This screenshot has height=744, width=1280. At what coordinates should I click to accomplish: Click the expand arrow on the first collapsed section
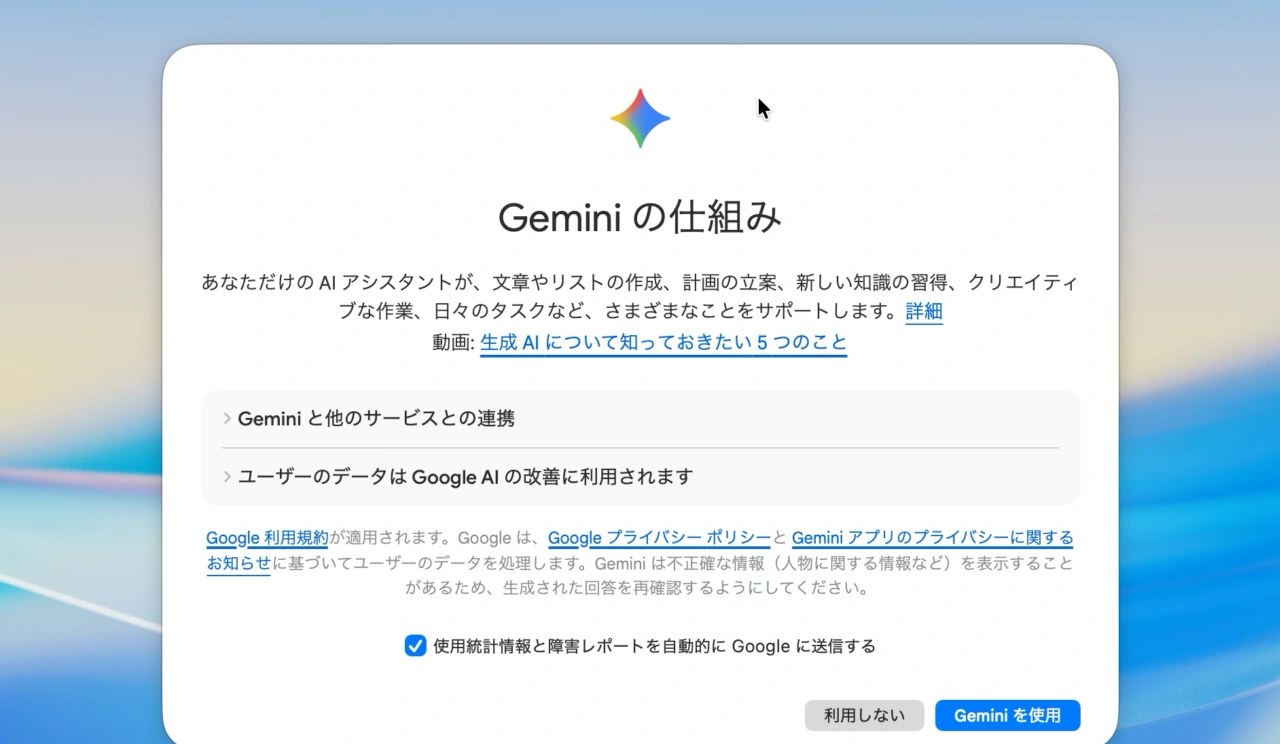[x=227, y=419]
